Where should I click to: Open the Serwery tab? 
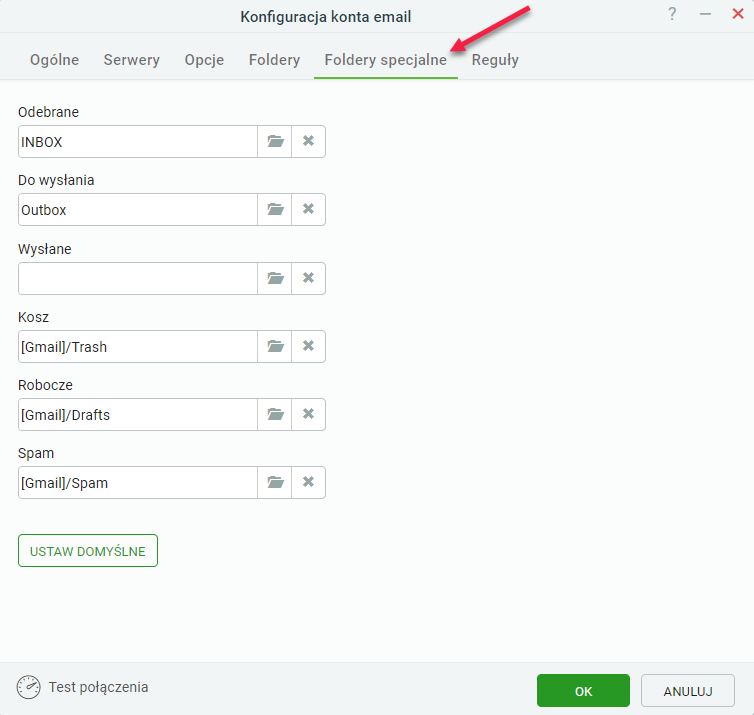click(x=131, y=60)
